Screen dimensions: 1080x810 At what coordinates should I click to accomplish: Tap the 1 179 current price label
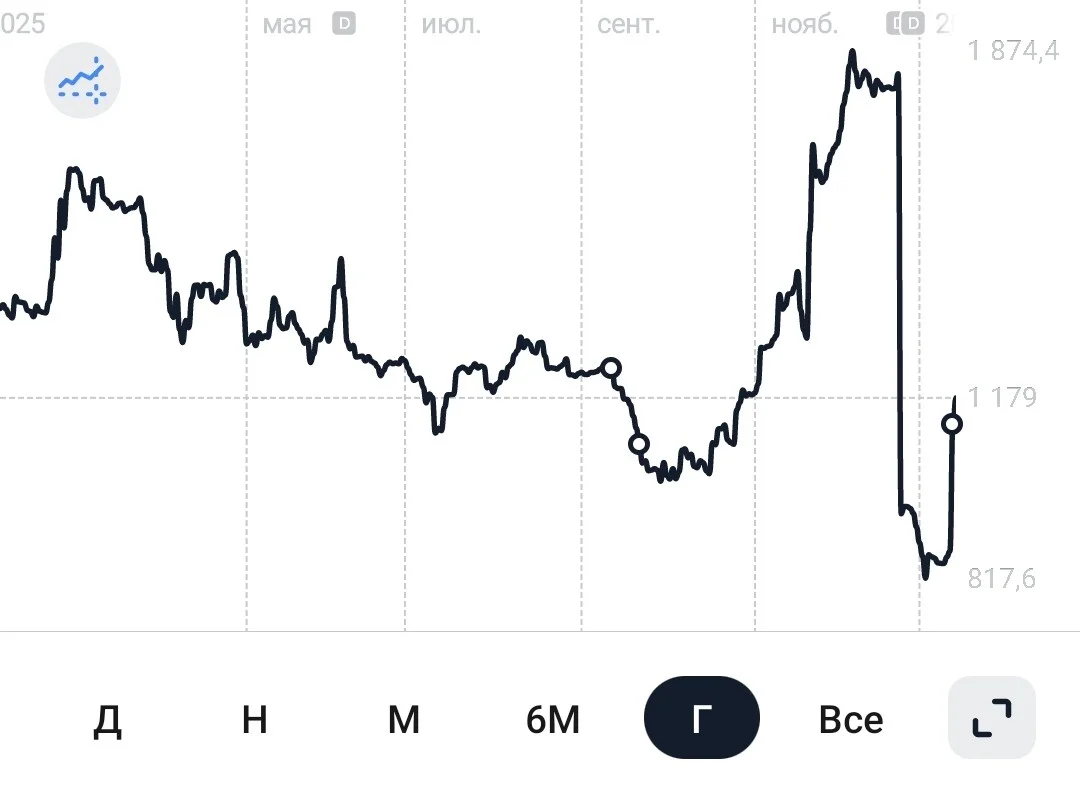(1002, 397)
